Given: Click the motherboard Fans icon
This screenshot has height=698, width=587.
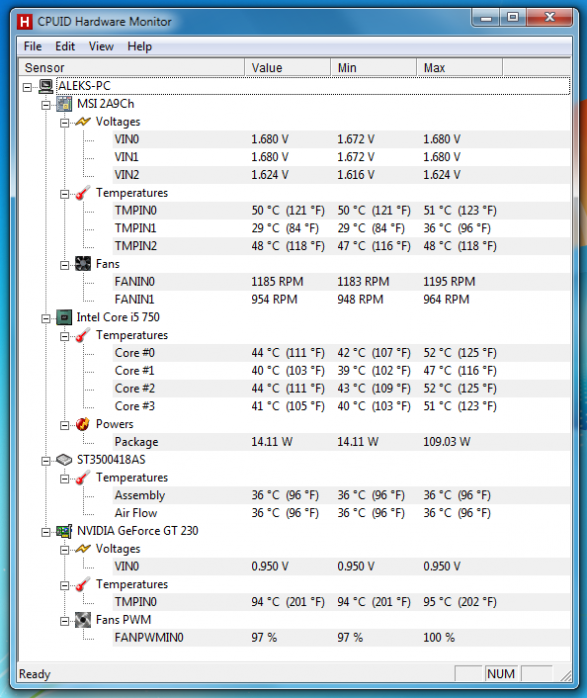Looking at the screenshot, I should point(83,264).
